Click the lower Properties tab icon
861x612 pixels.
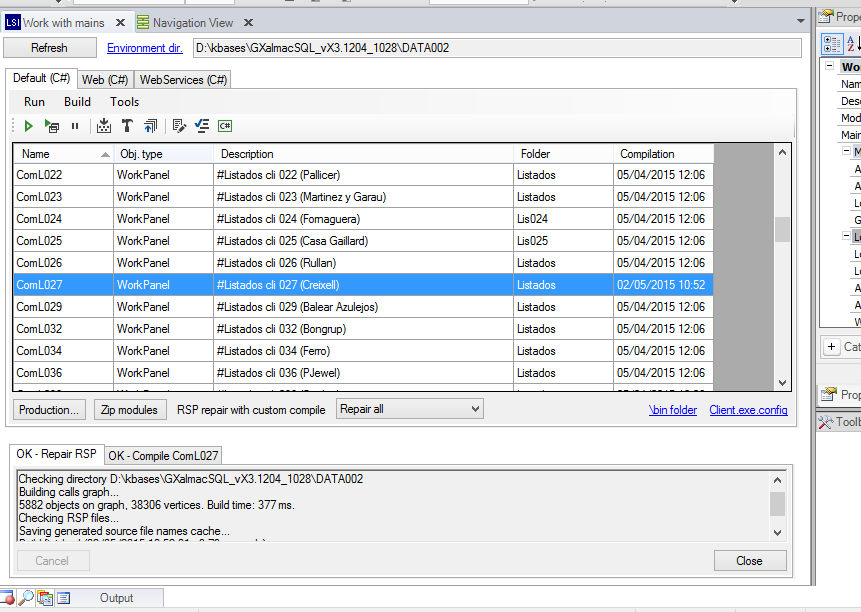point(828,394)
